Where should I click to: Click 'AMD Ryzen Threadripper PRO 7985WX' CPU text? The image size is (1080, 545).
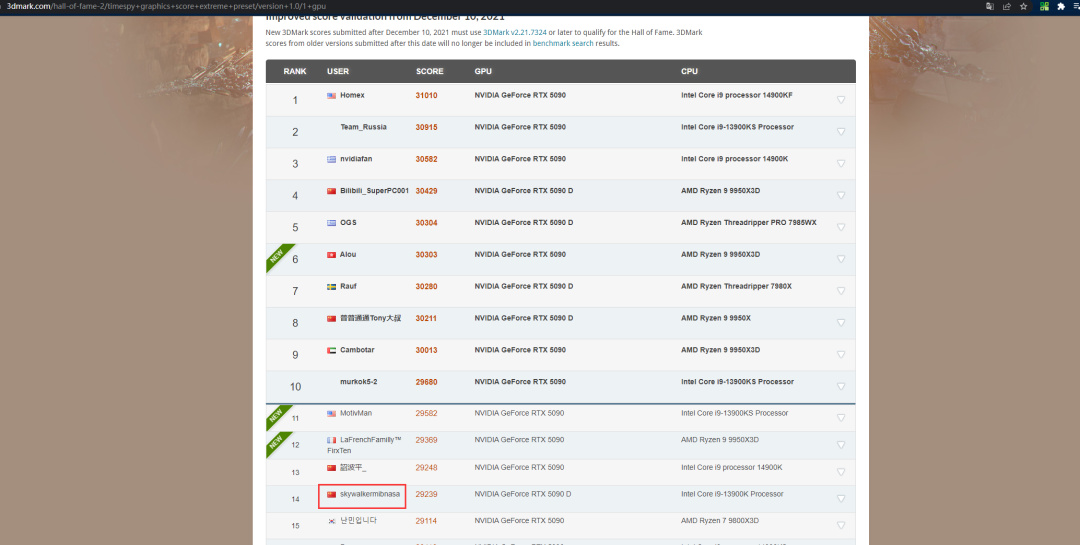[x=749, y=223]
